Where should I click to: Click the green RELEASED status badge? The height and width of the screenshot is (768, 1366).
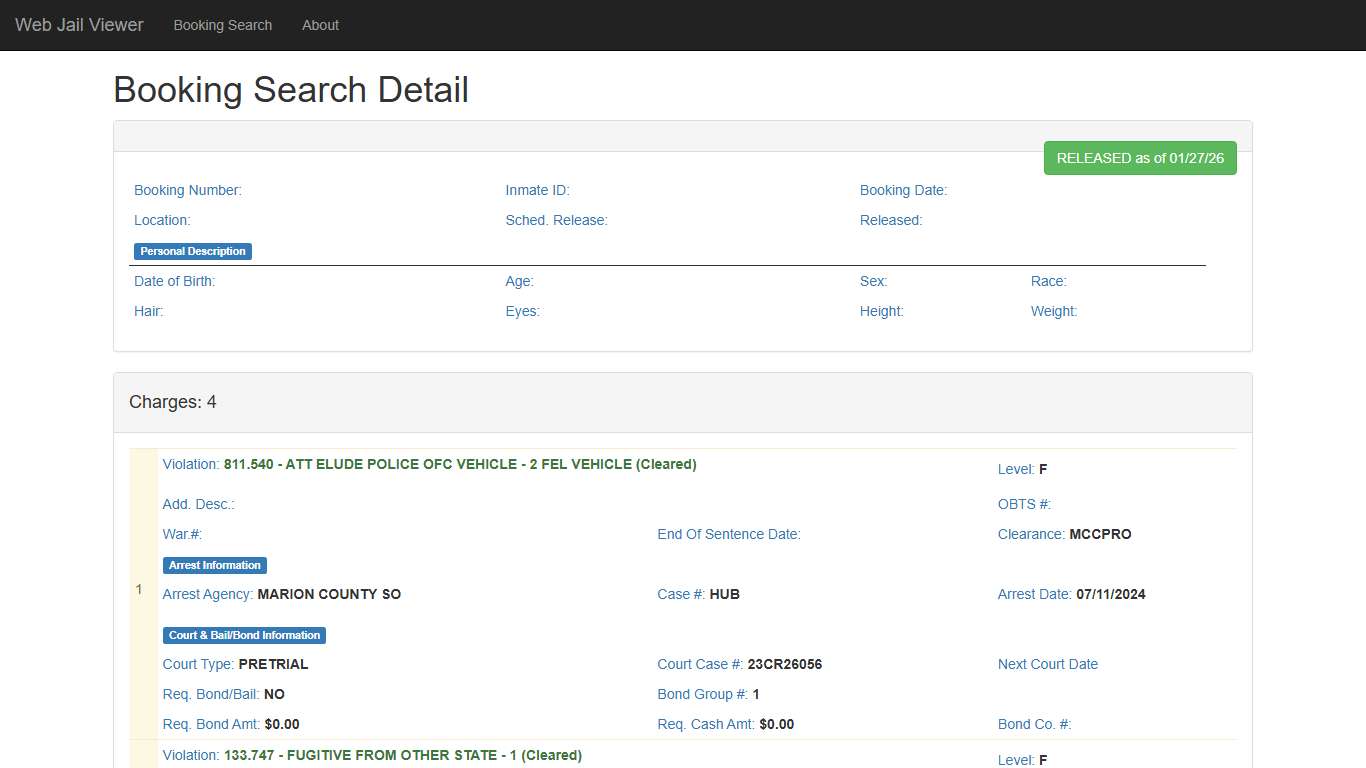(1139, 158)
